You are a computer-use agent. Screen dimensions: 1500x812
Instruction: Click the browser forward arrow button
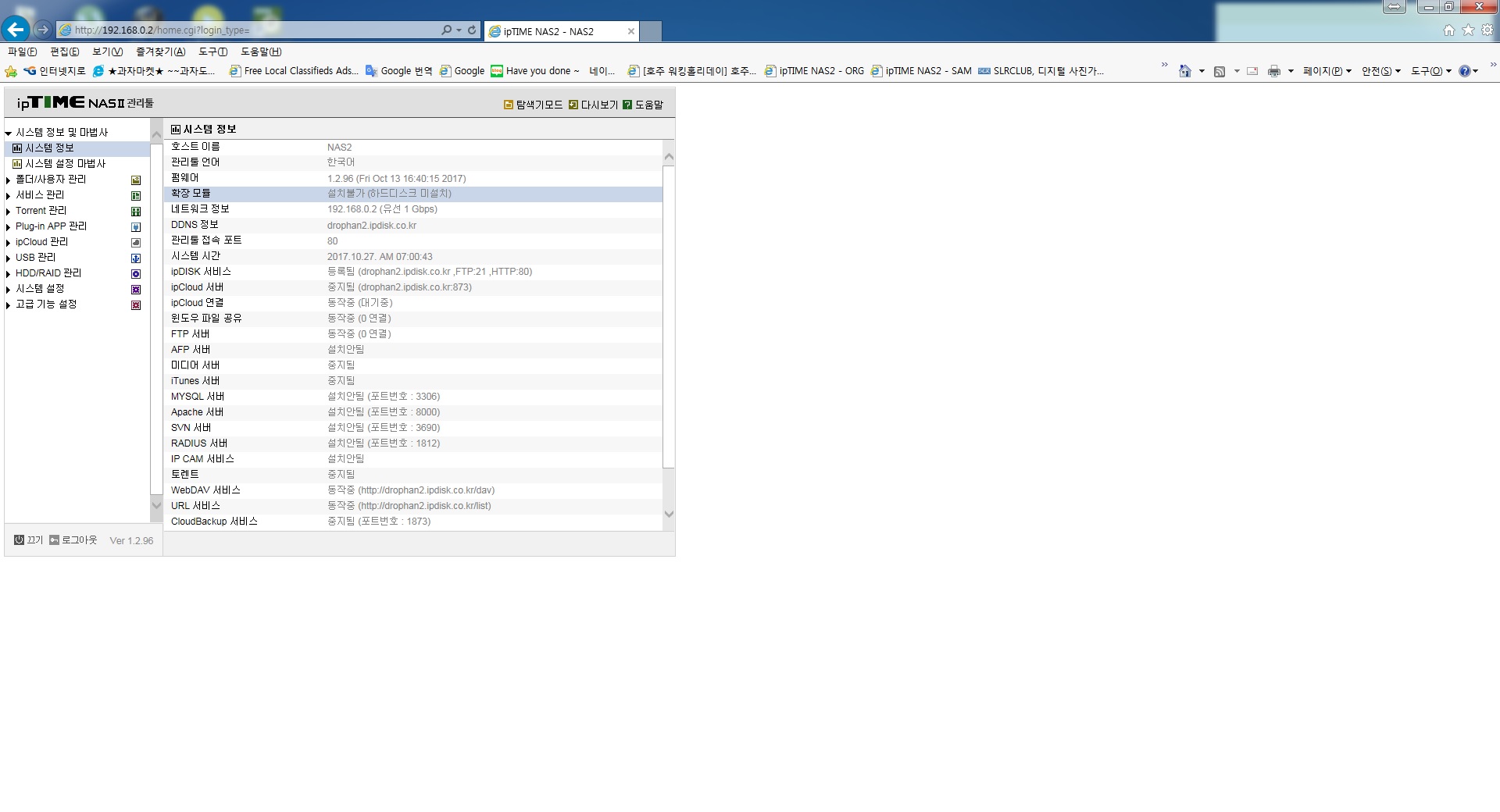pyautogui.click(x=43, y=30)
